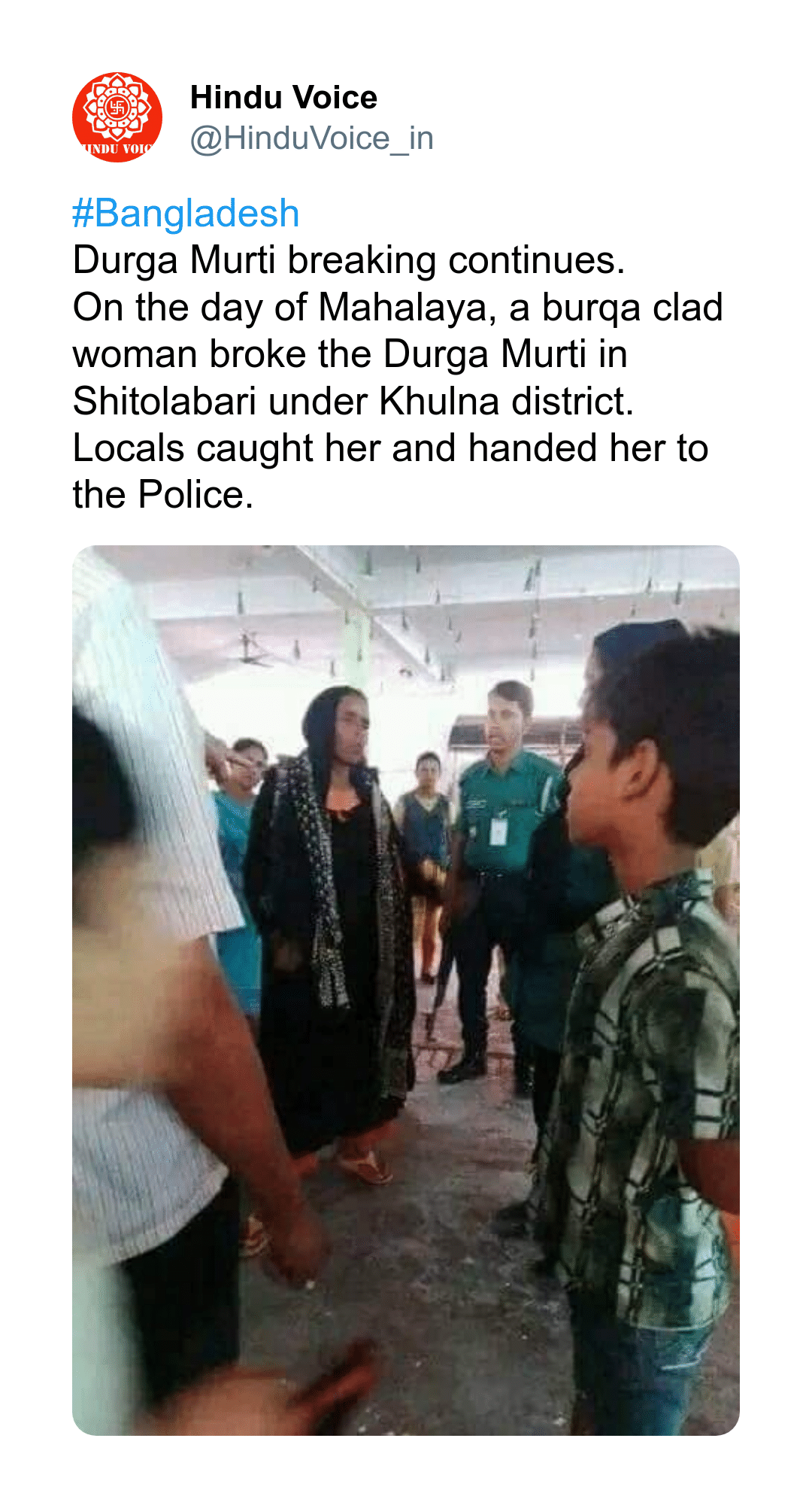Visit the @HinduVoice_in handle
The width and height of the screenshot is (812, 1508).
point(312,138)
